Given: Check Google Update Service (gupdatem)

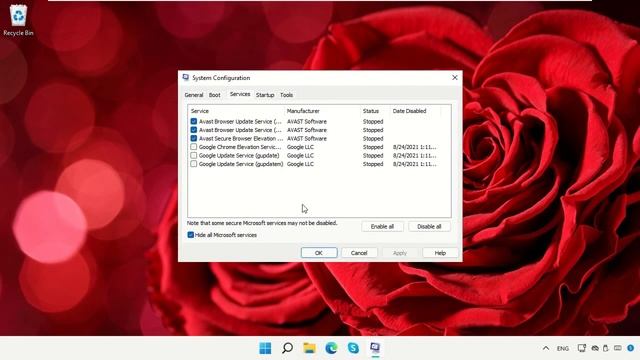Looking at the screenshot, I should click(x=194, y=164).
